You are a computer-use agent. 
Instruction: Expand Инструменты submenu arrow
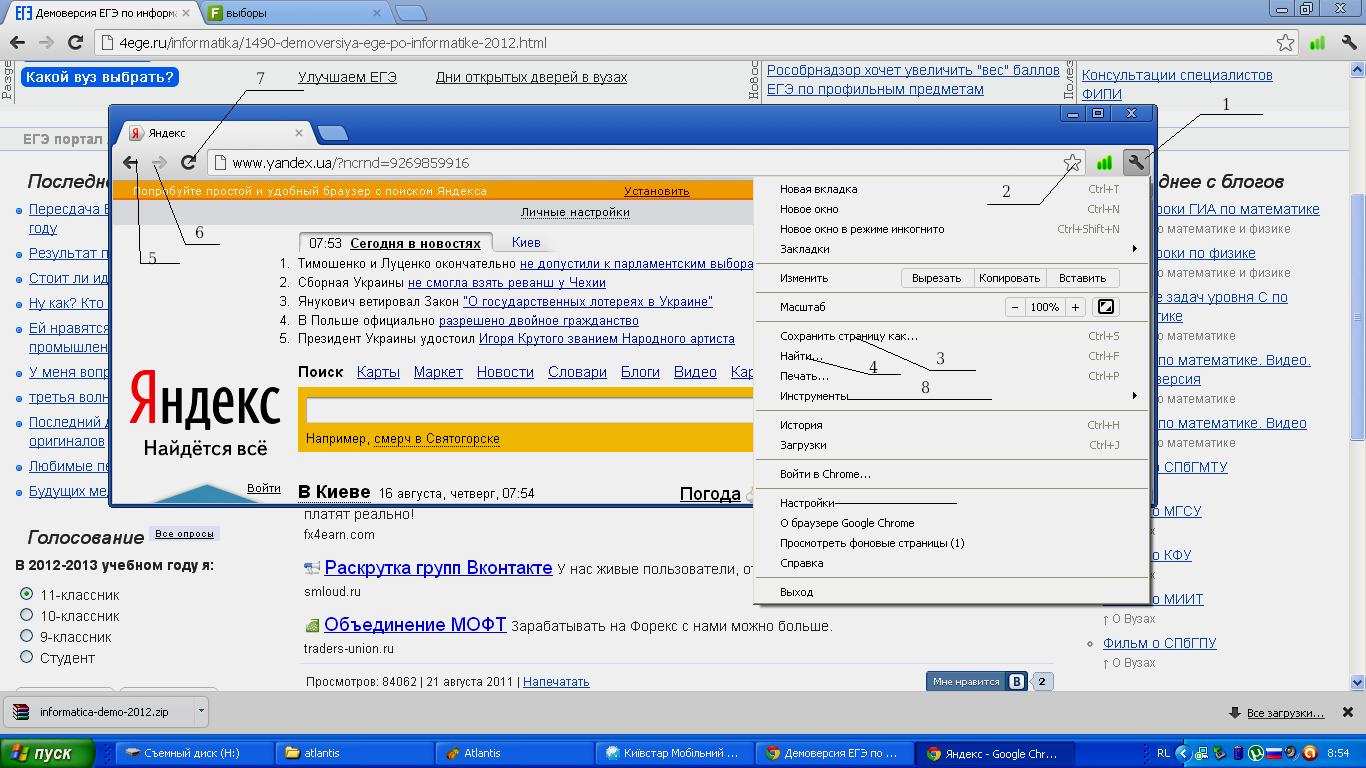(1134, 396)
